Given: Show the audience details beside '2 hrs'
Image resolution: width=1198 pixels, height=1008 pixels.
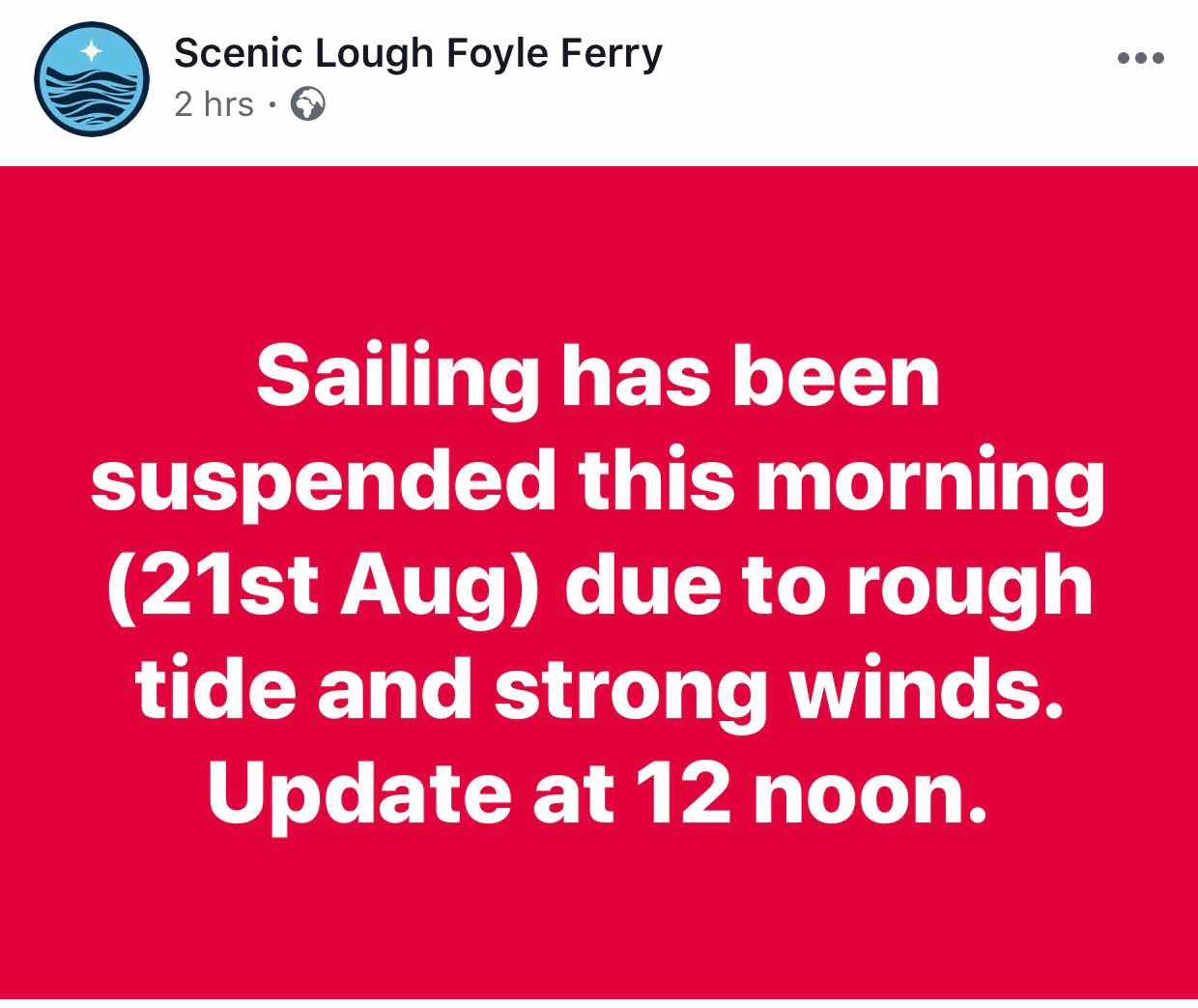Looking at the screenshot, I should pos(308,103).
